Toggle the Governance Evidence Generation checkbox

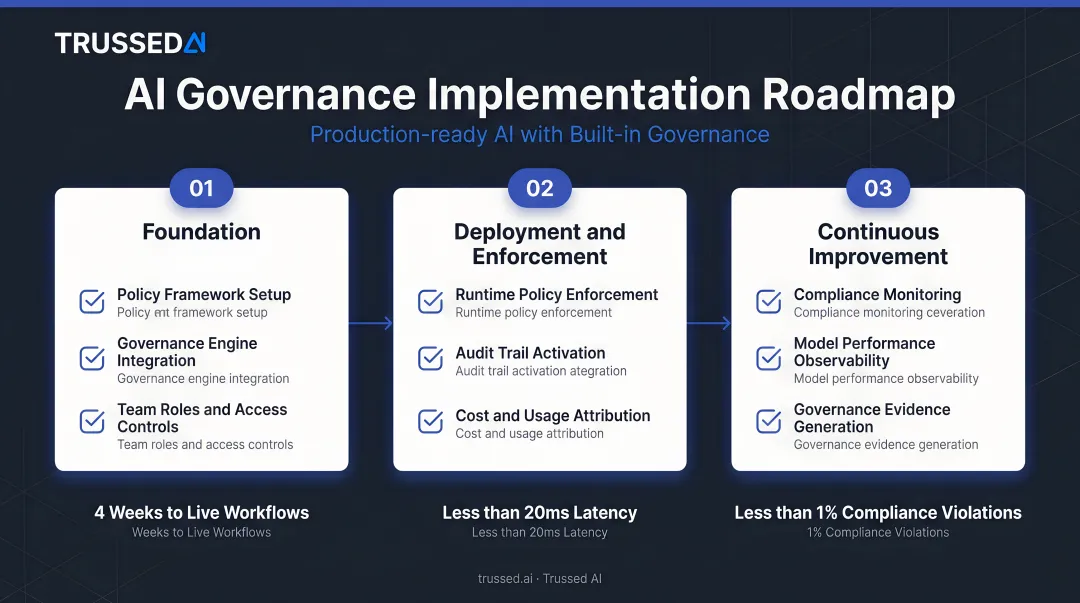click(769, 420)
